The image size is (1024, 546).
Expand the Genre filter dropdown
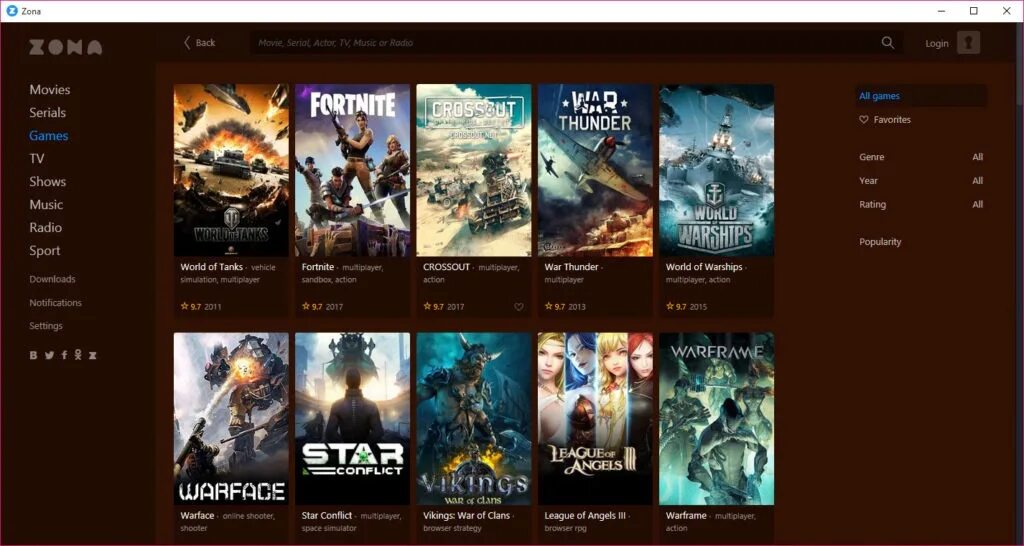coord(921,157)
